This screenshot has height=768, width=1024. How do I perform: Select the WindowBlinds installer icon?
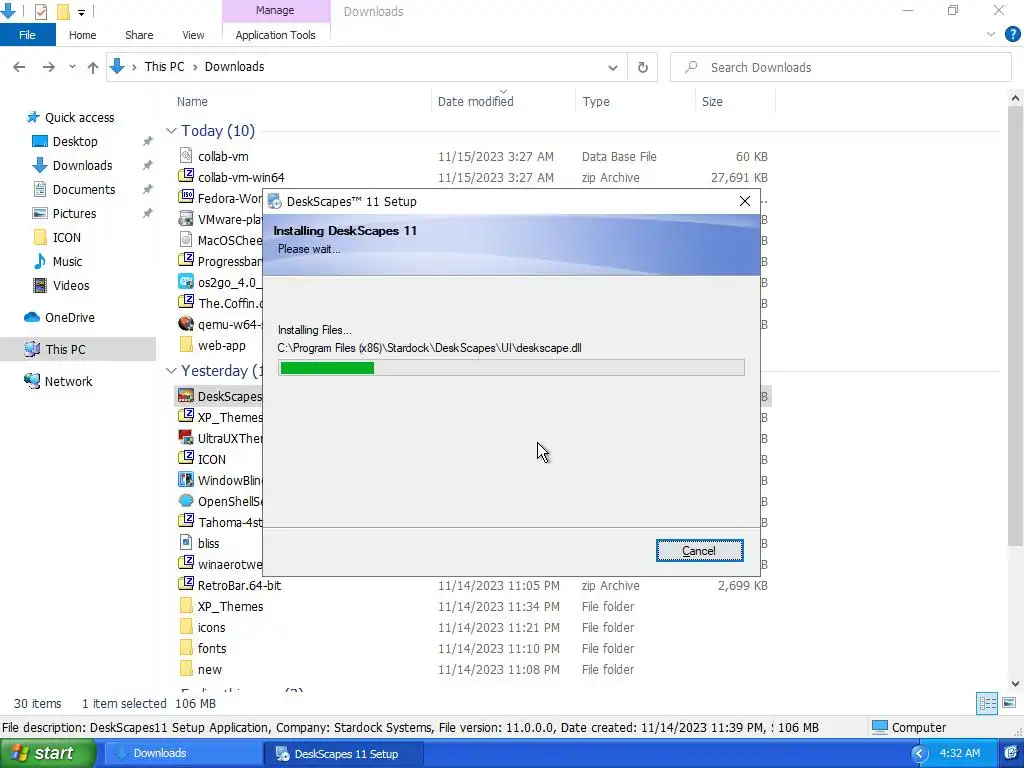coord(186,480)
